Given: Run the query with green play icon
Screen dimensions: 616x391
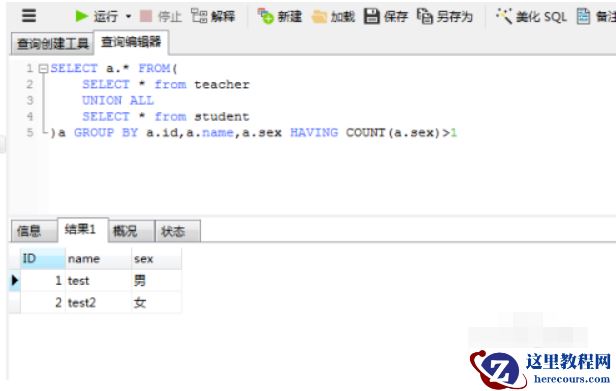Looking at the screenshot, I should pos(81,16).
